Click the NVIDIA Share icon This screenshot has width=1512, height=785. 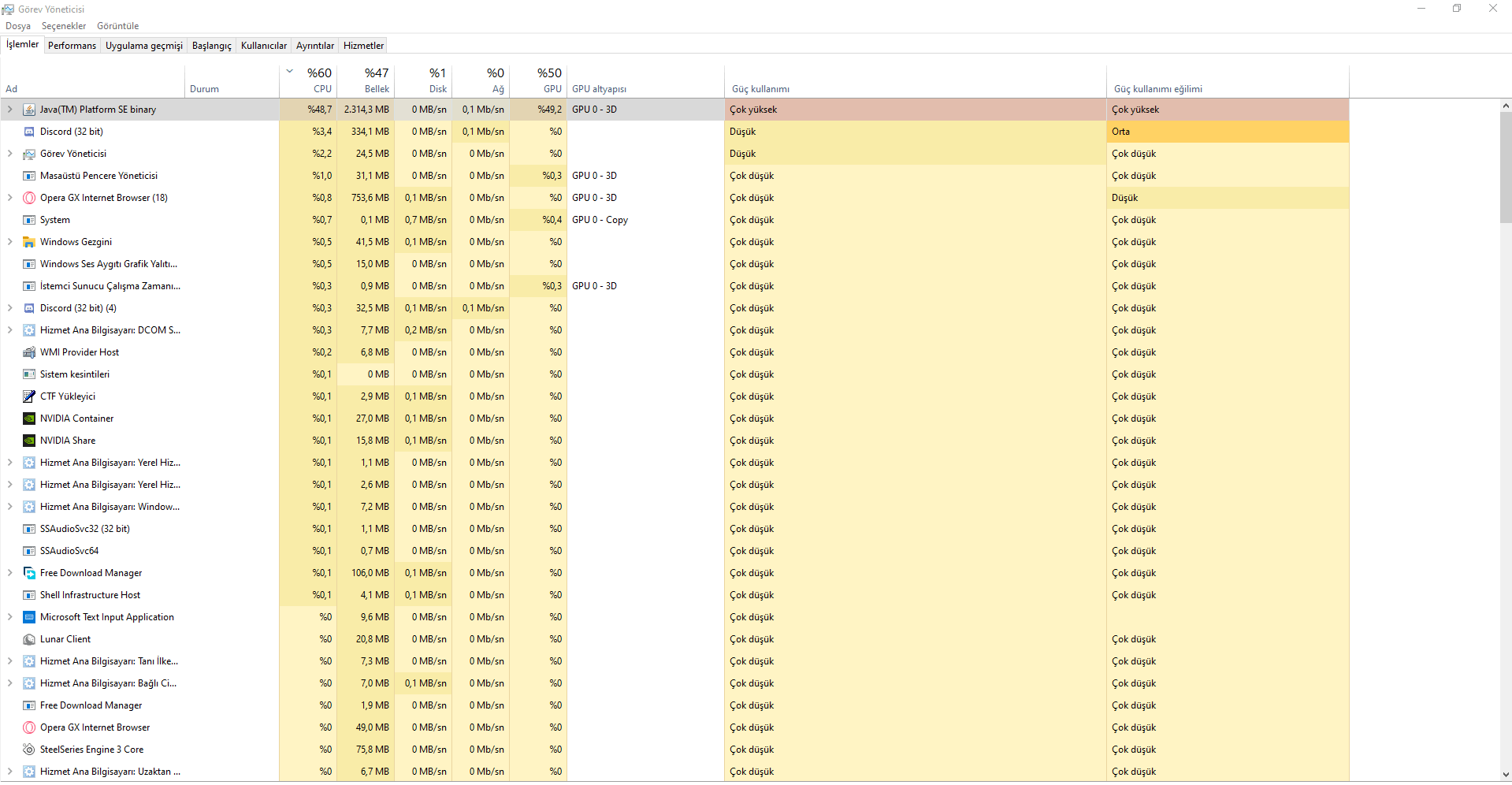[x=29, y=441]
